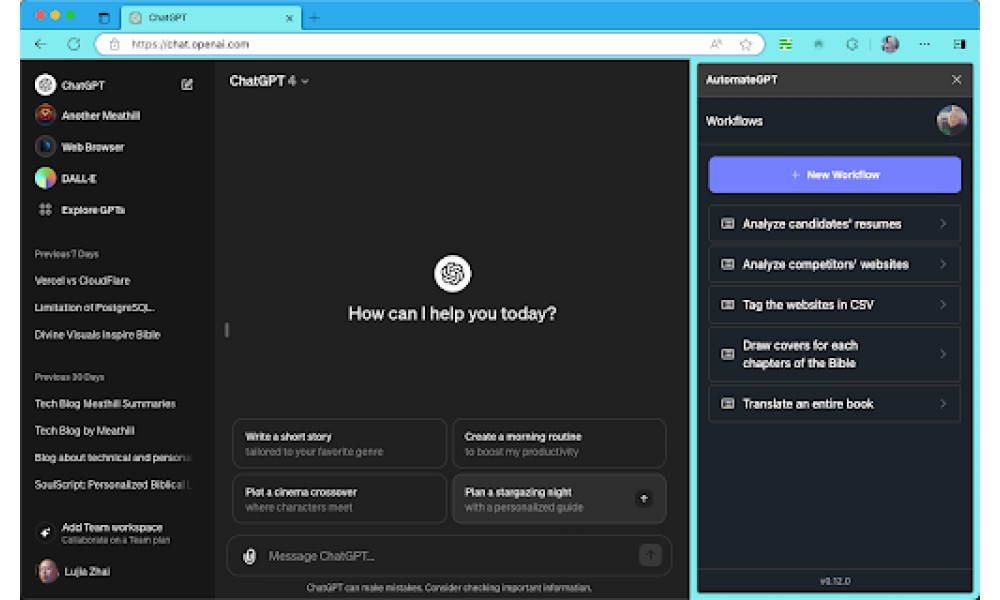
Task: Close the AutomateGPT panel
Action: (956, 80)
